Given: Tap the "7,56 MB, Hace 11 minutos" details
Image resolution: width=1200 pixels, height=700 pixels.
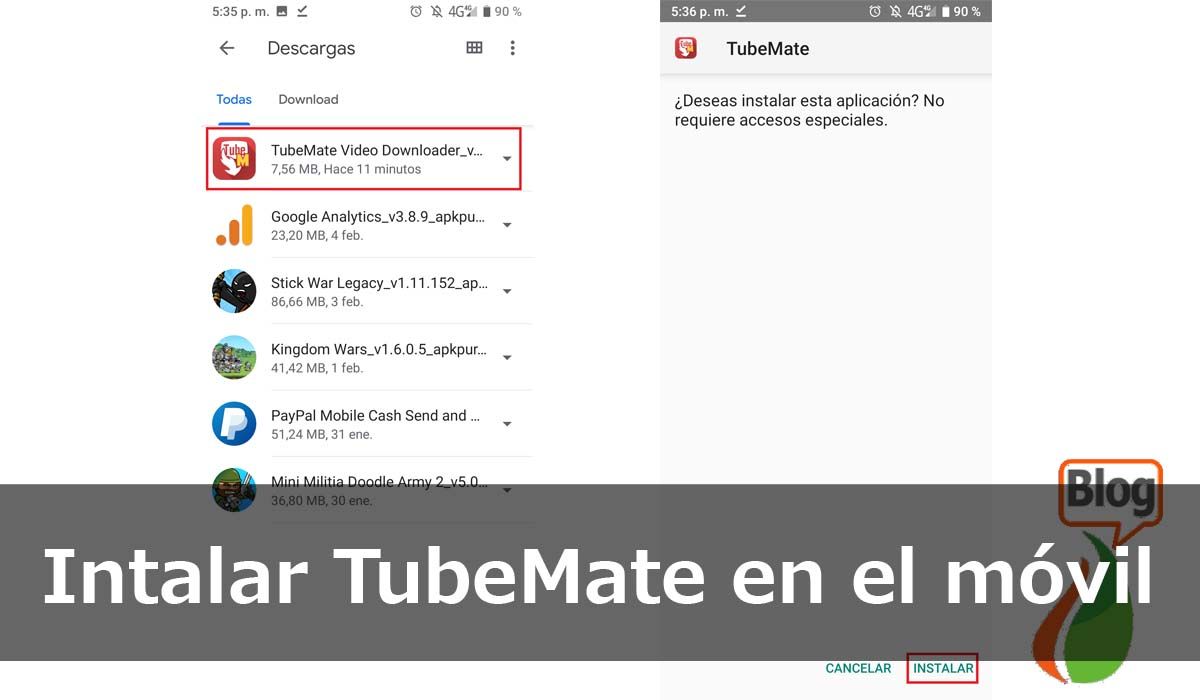Looking at the screenshot, I should (x=346, y=169).
